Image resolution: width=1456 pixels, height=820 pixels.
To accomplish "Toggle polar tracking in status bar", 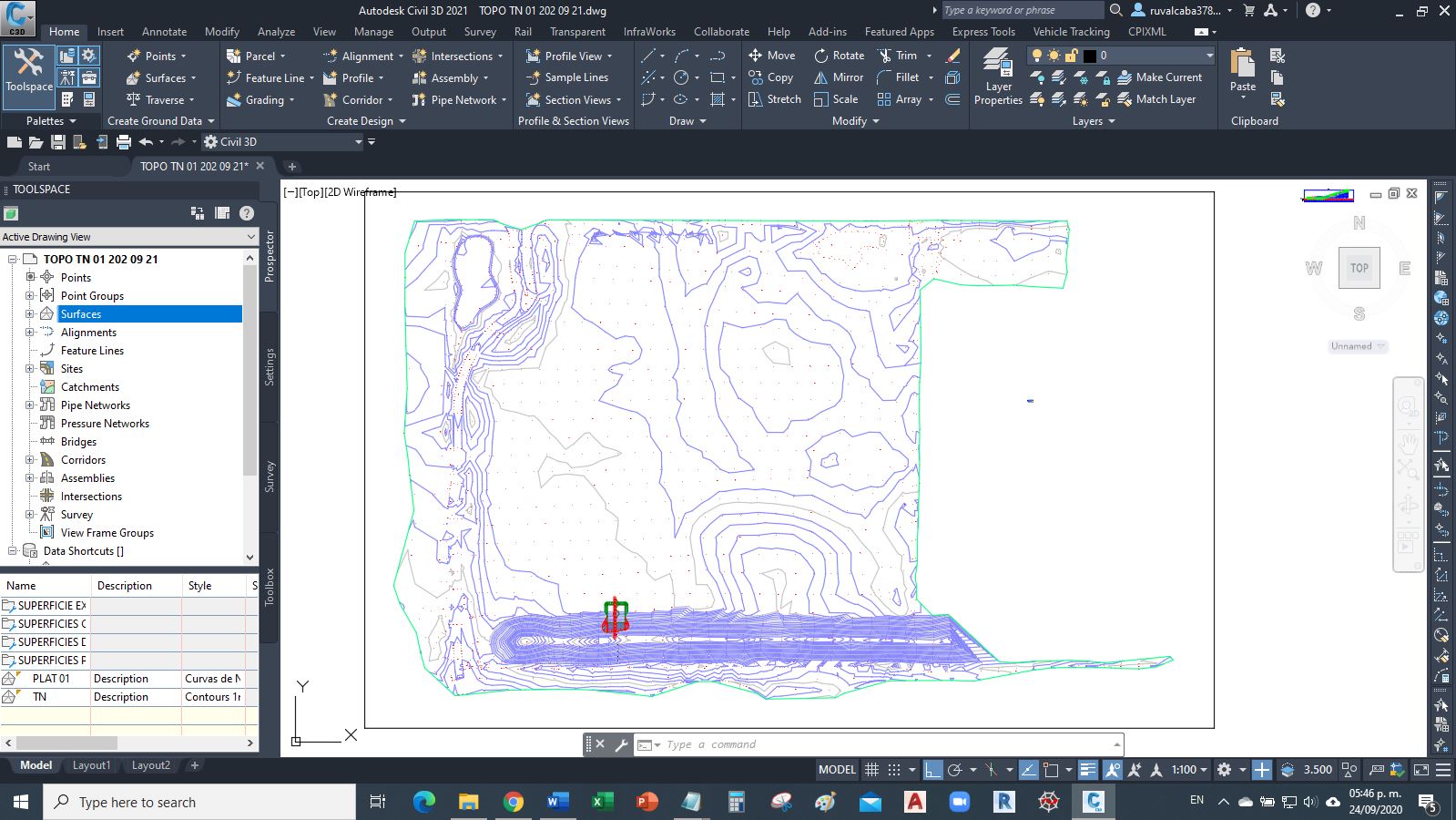I will 954,770.
